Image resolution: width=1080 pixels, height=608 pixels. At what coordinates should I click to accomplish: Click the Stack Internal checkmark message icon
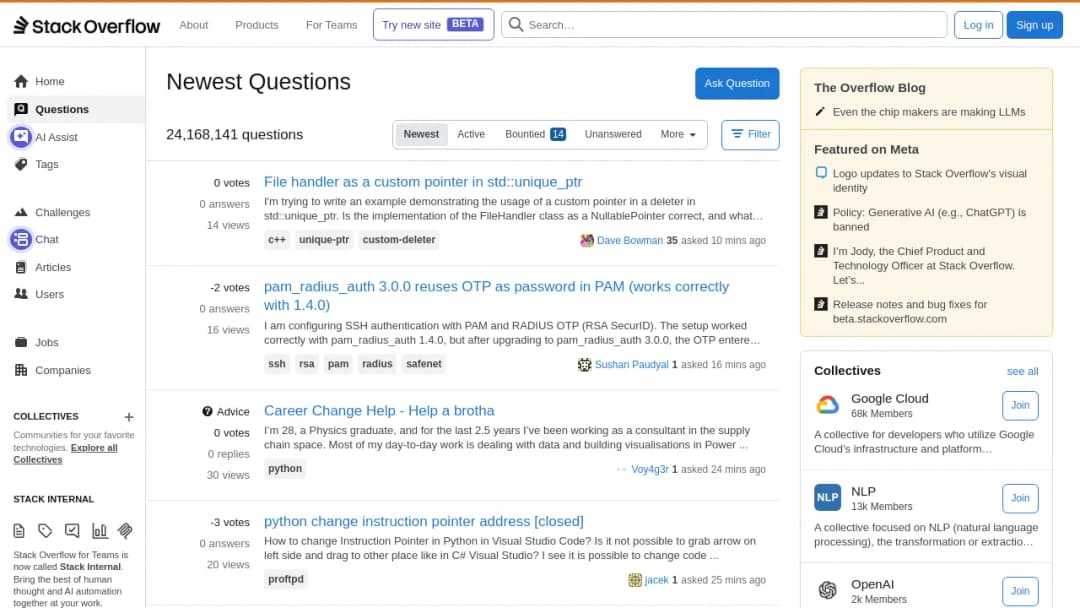point(72,530)
